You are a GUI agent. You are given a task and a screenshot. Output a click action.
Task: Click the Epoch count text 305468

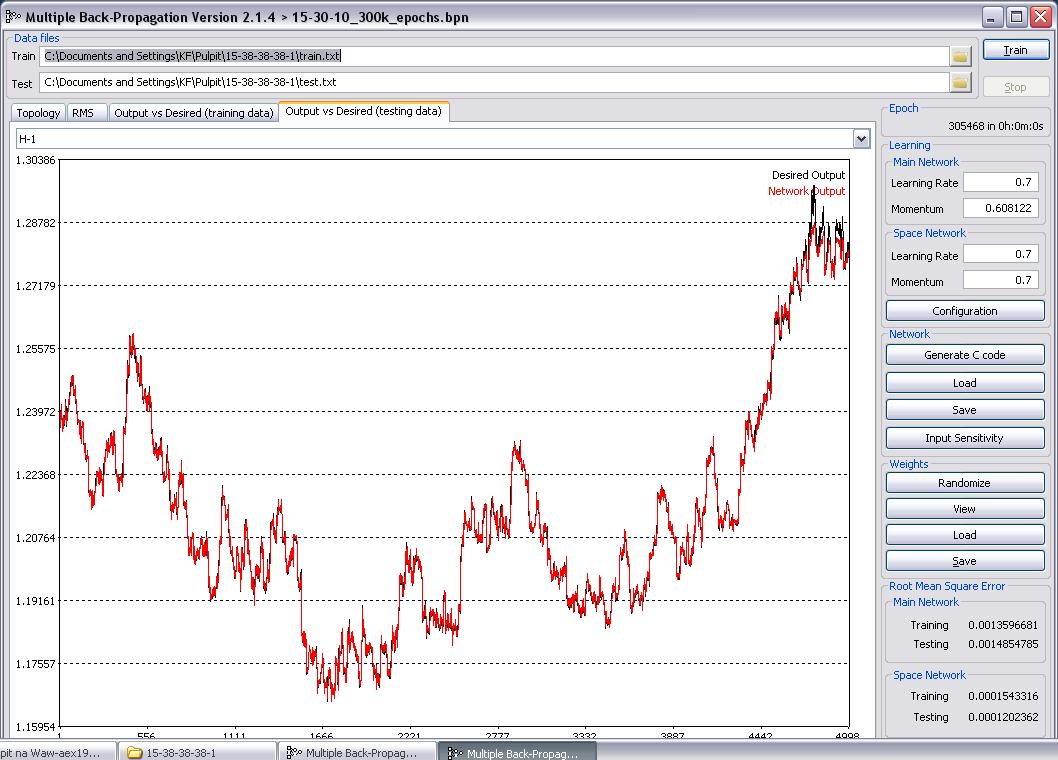(966, 126)
